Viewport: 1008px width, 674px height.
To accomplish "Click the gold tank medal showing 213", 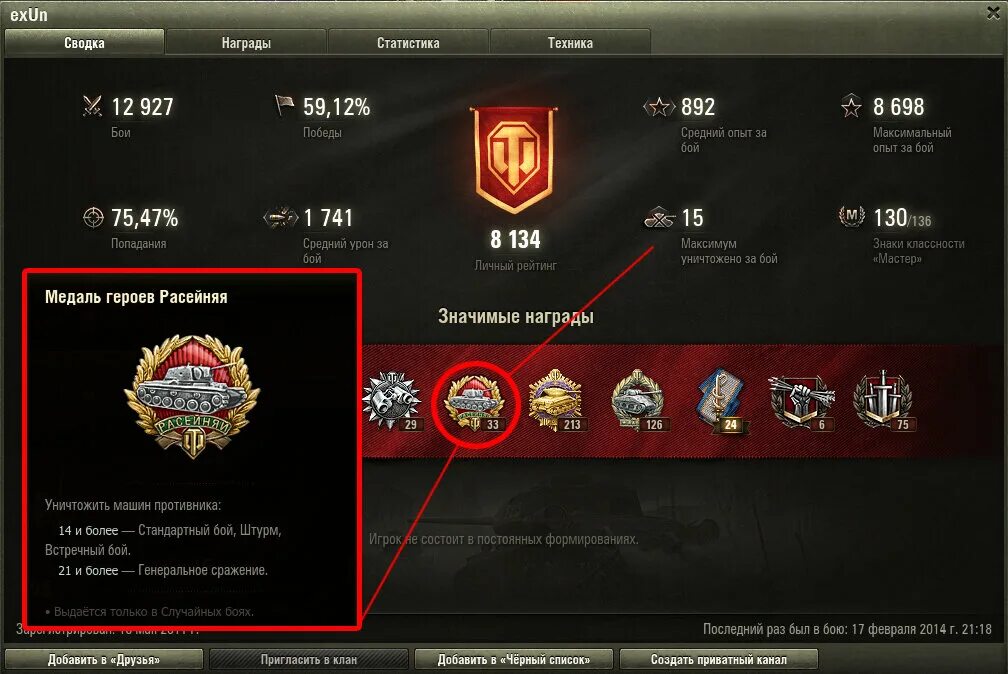I will pyautogui.click(x=555, y=401).
